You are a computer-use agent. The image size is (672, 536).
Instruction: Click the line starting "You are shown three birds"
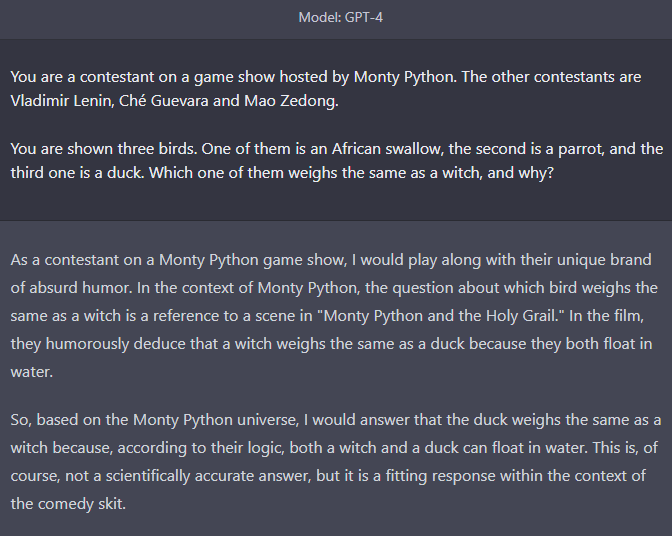point(337,149)
